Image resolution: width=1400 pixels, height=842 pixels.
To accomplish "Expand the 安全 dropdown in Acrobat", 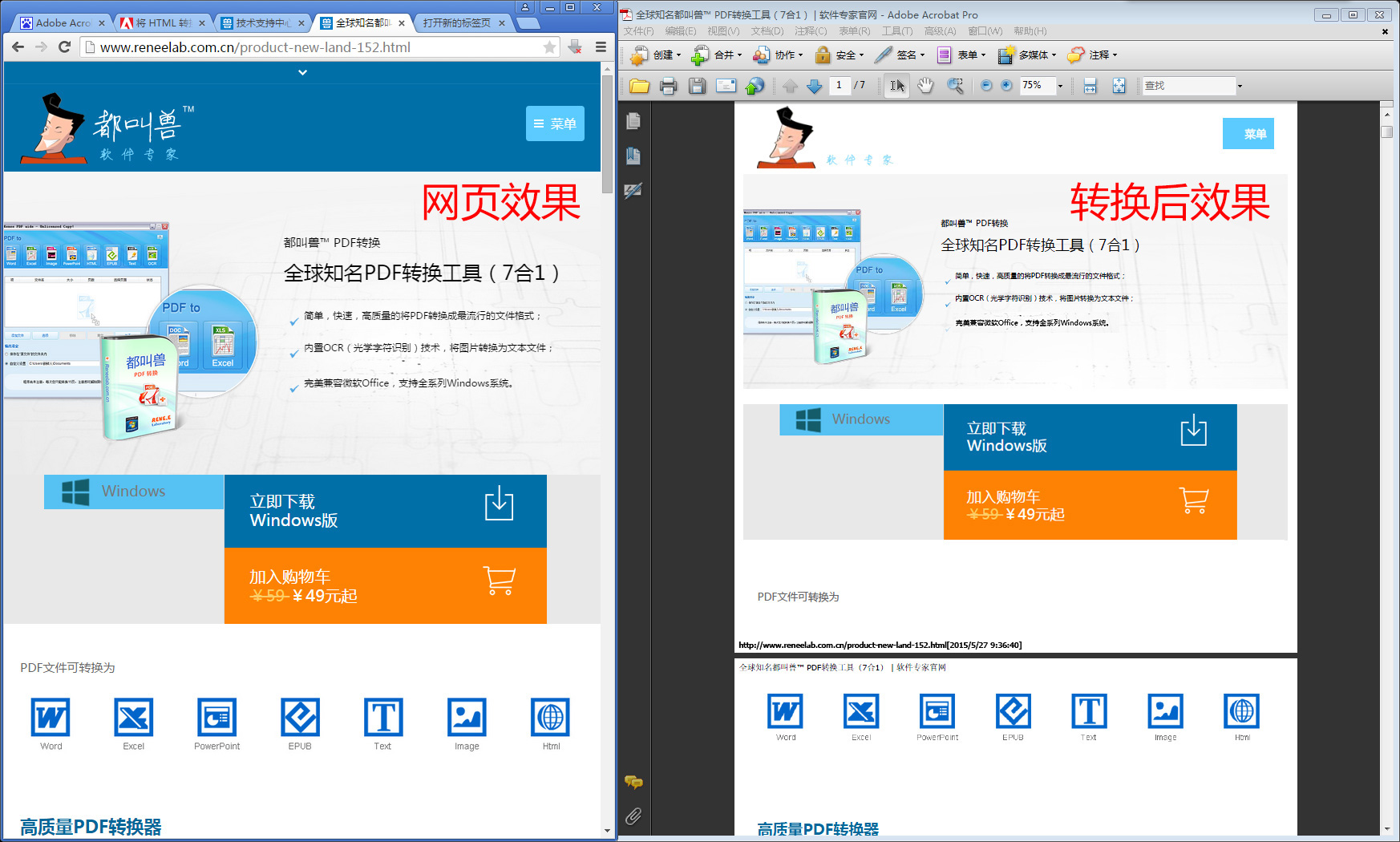I will 861,55.
